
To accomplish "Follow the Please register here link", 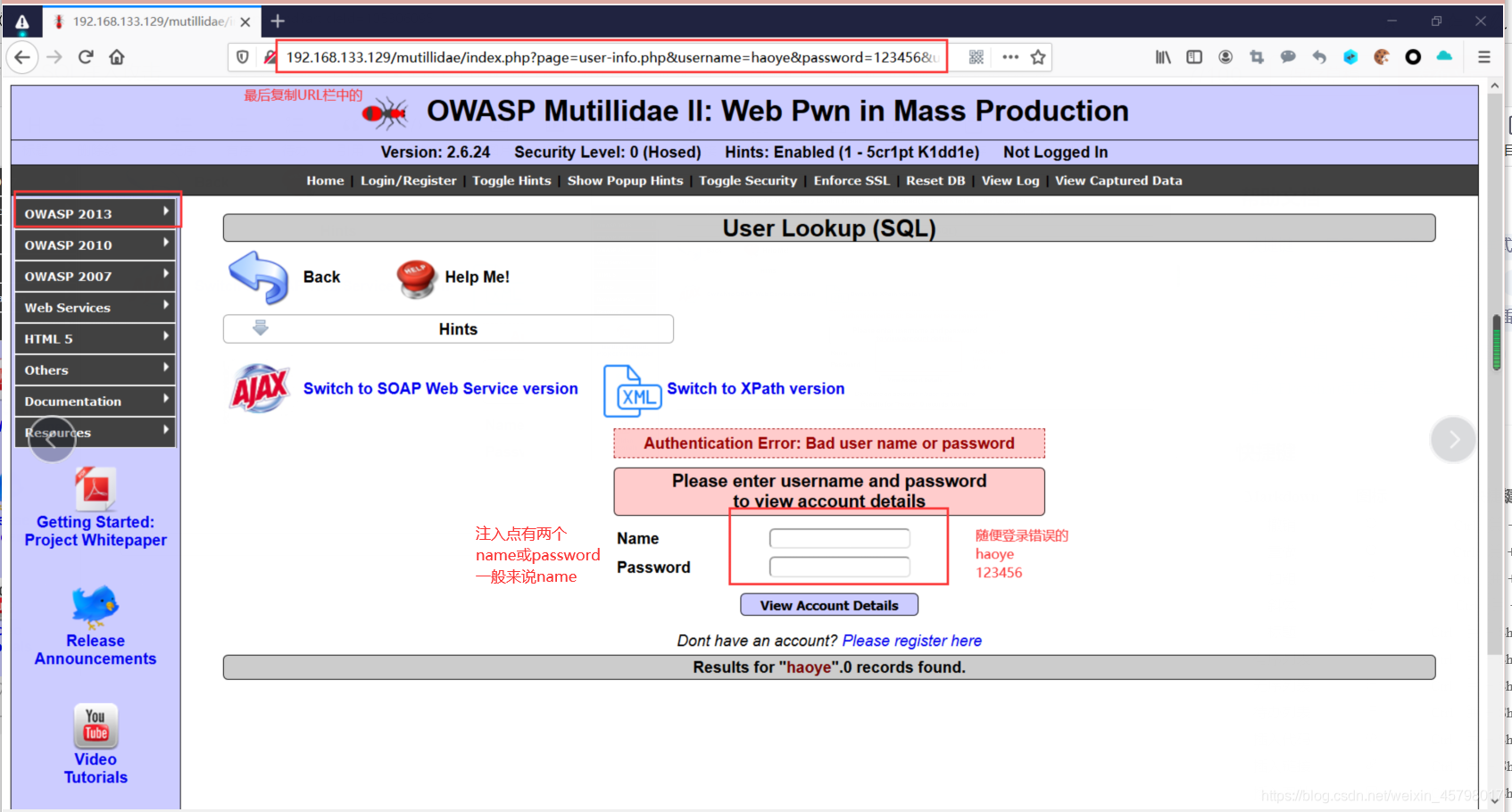I will (x=911, y=641).
